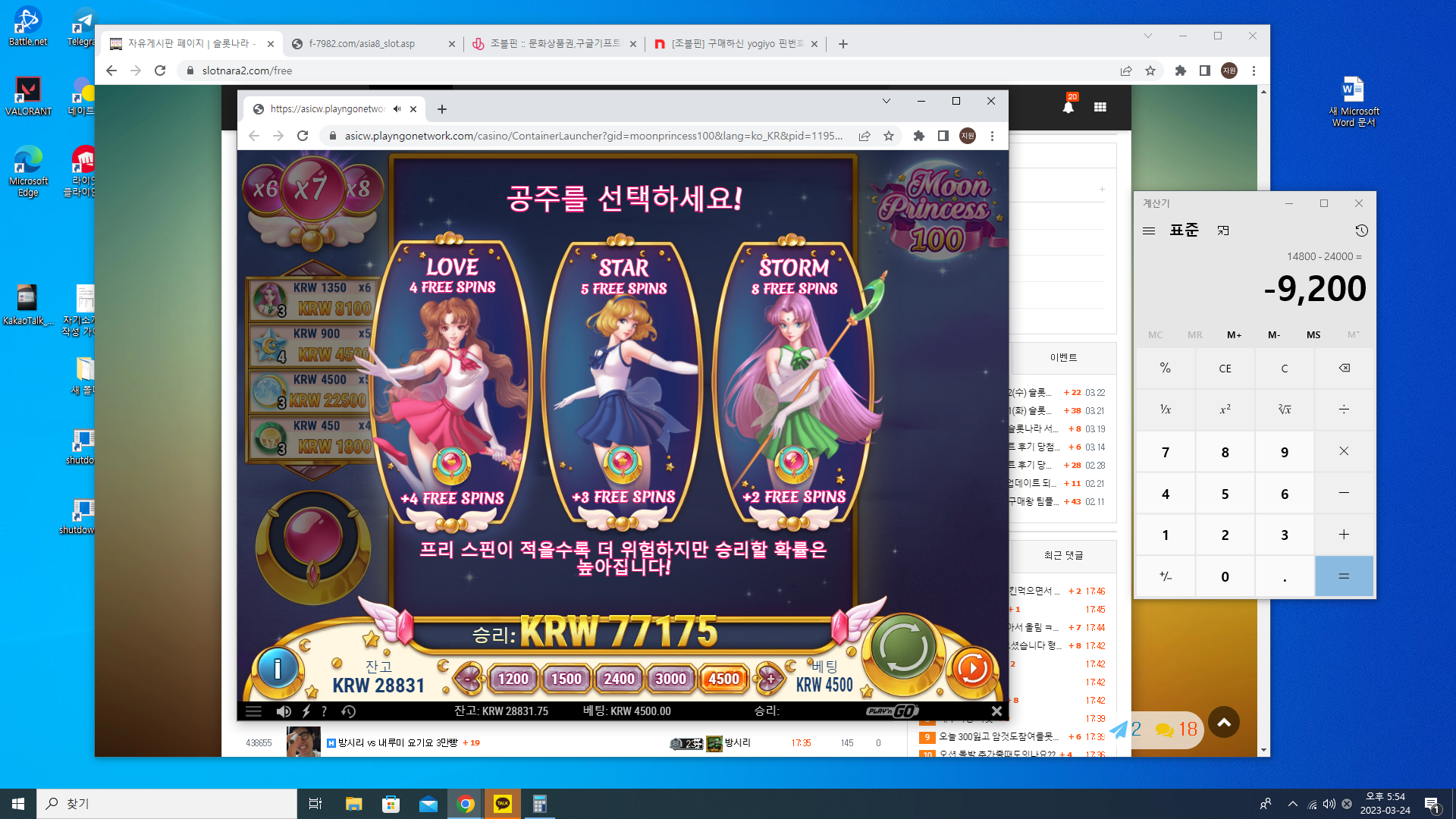Show hidden system tray icons
Viewport: 1456px width, 819px height.
(1293, 804)
